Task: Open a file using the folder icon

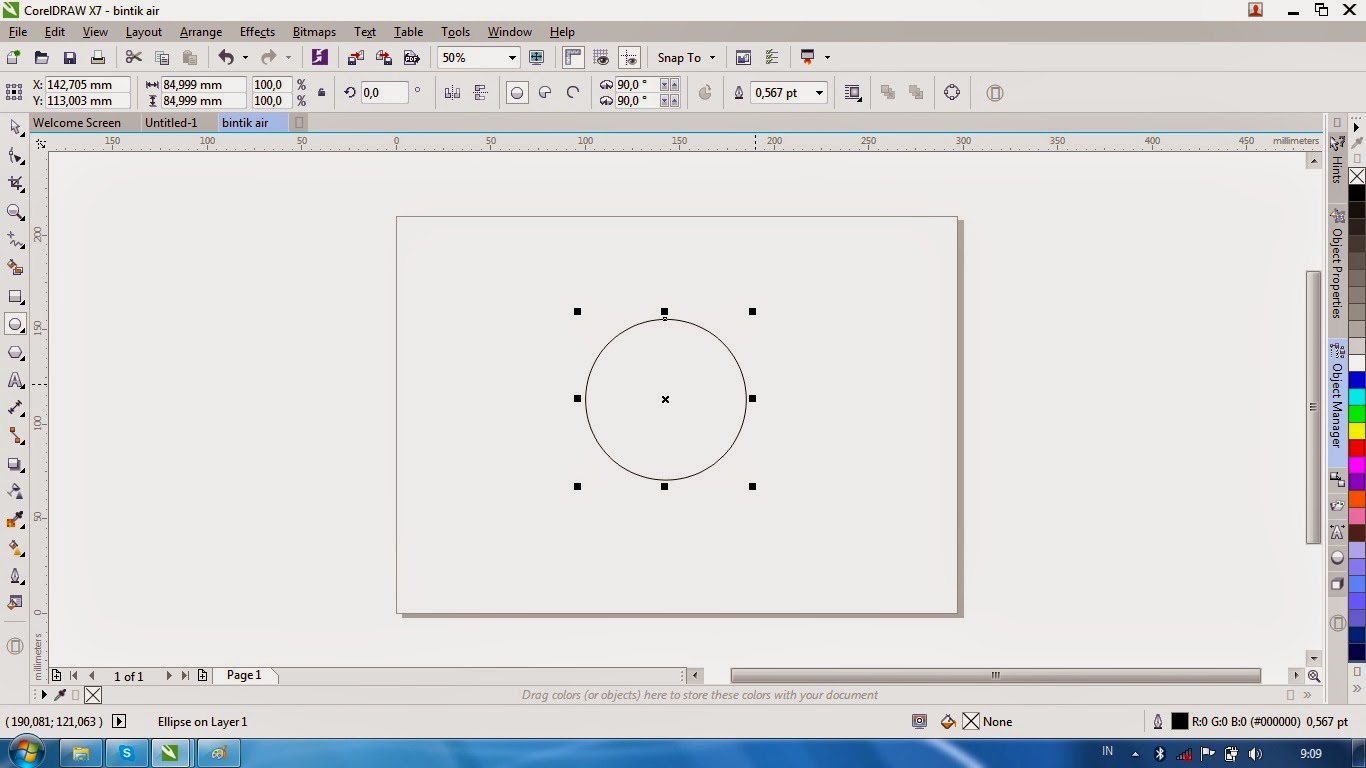Action: pyautogui.click(x=41, y=58)
